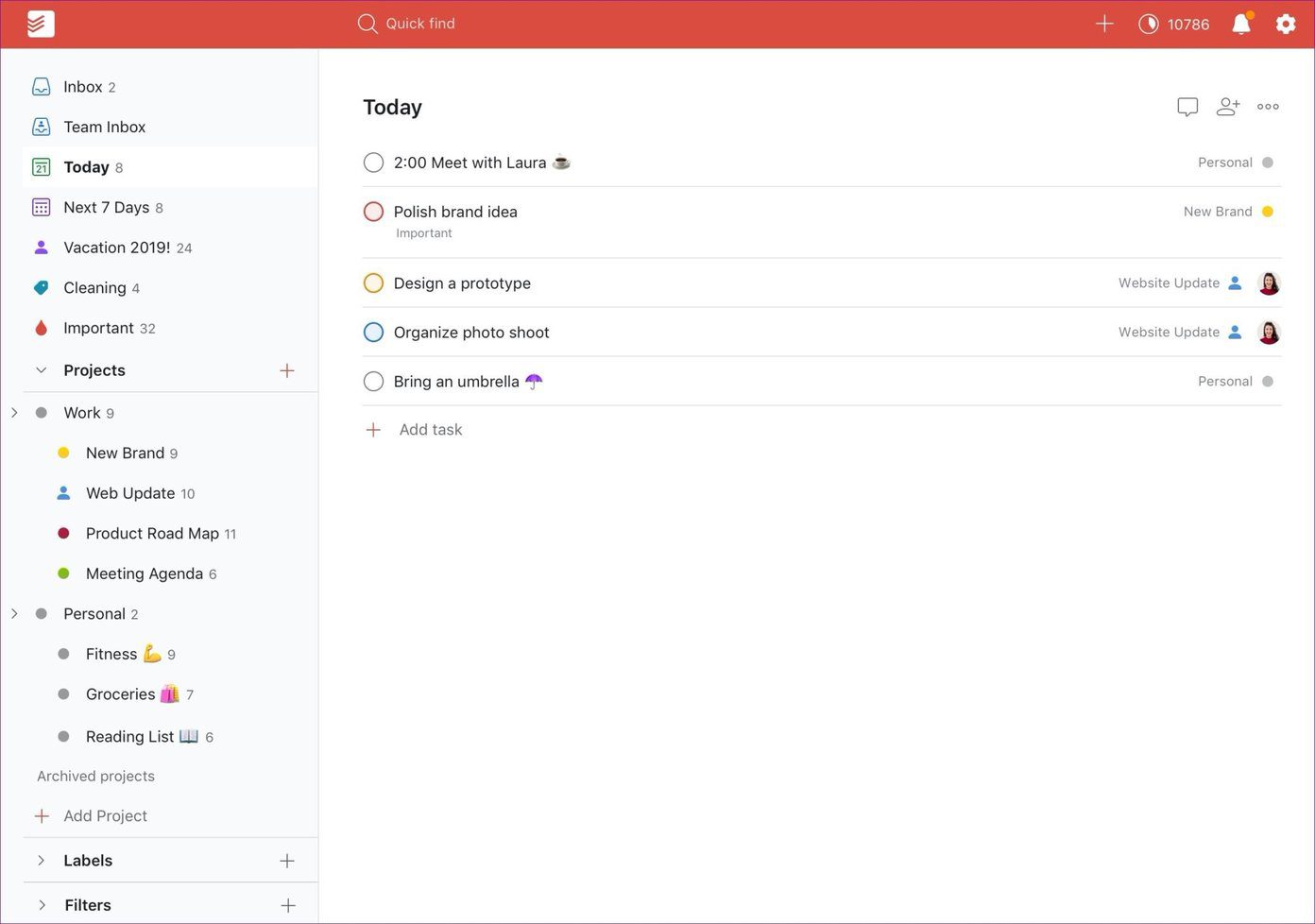The height and width of the screenshot is (924, 1315).
Task: Click the green dot of Meeting Agenda
Action: (x=63, y=573)
